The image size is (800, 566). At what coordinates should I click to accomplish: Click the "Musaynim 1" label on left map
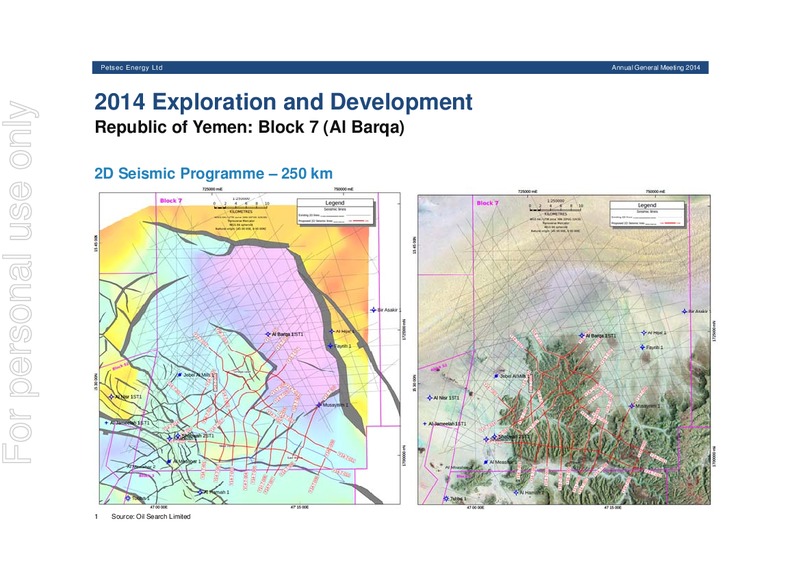tap(336, 405)
